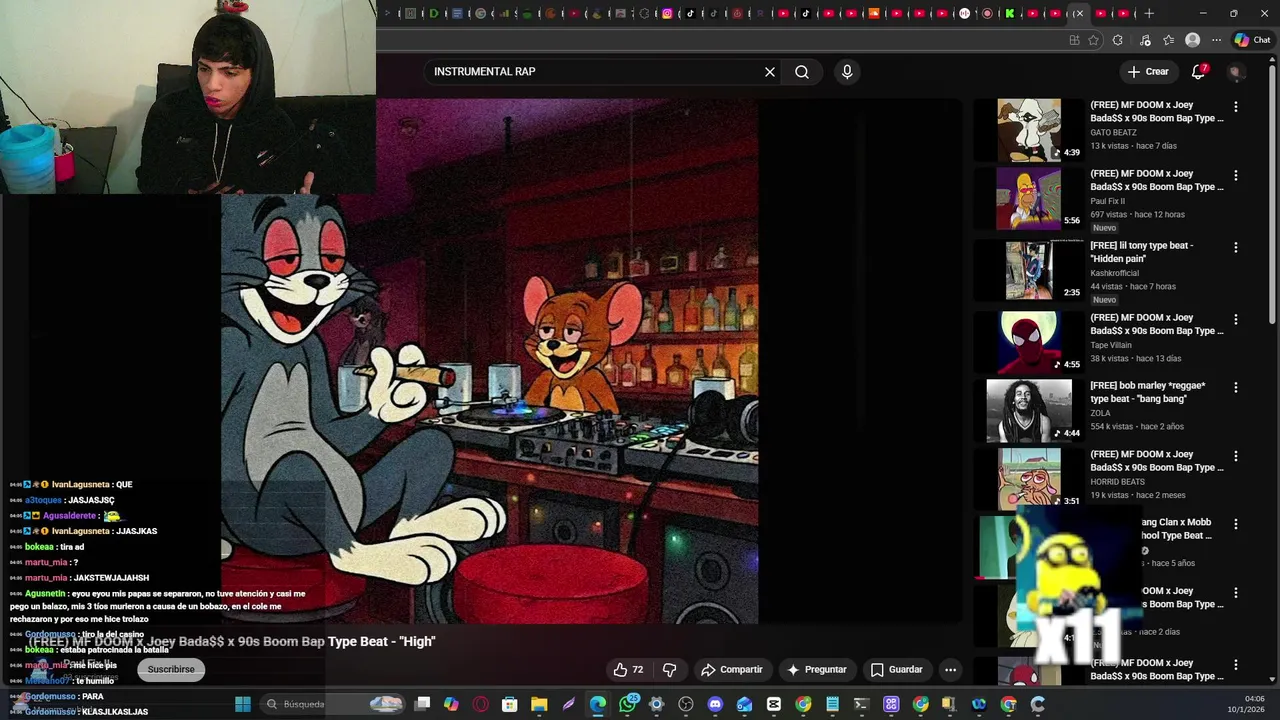Open Copilot Chat in the browser
The image size is (1280, 720).
coord(1253,40)
